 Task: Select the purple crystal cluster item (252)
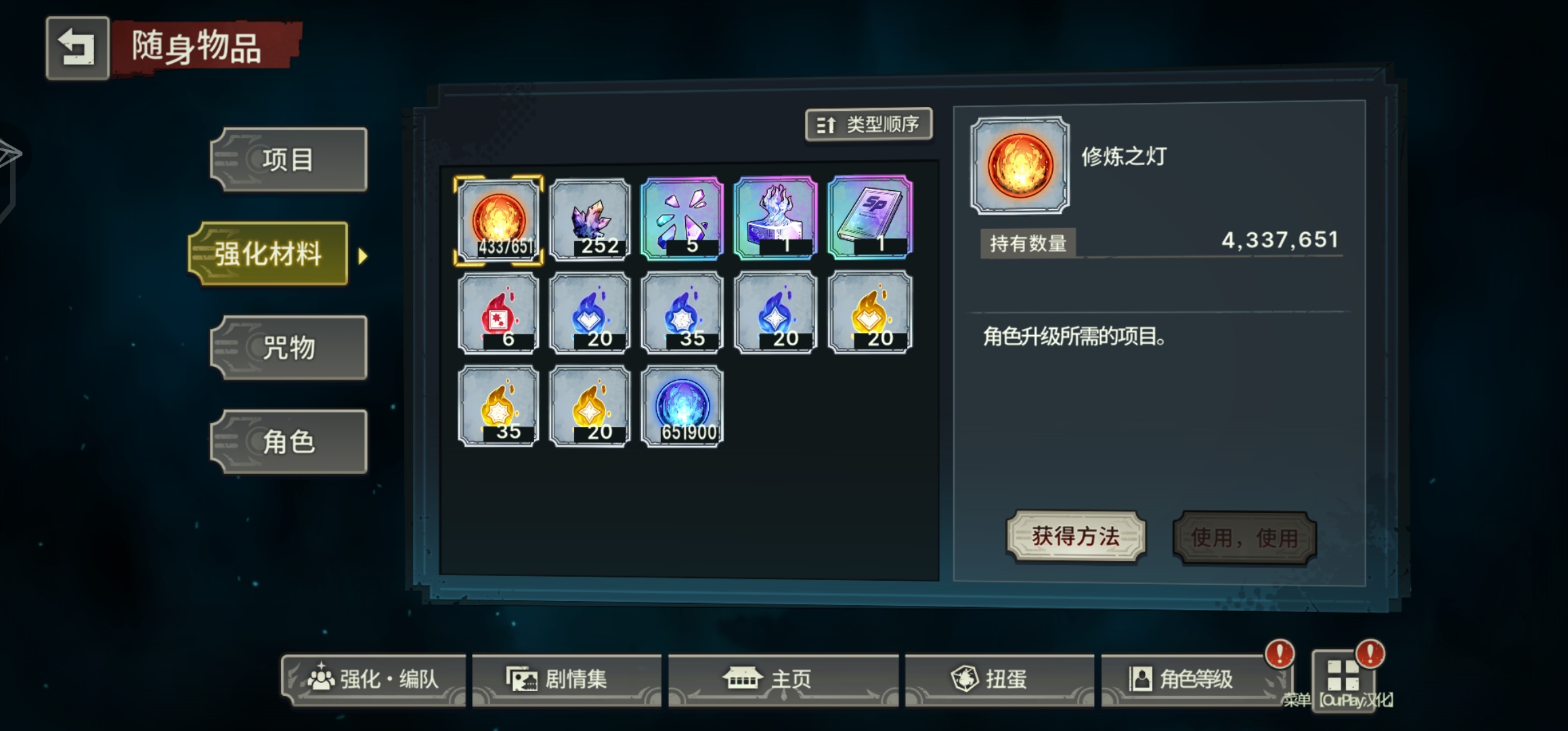tap(590, 219)
